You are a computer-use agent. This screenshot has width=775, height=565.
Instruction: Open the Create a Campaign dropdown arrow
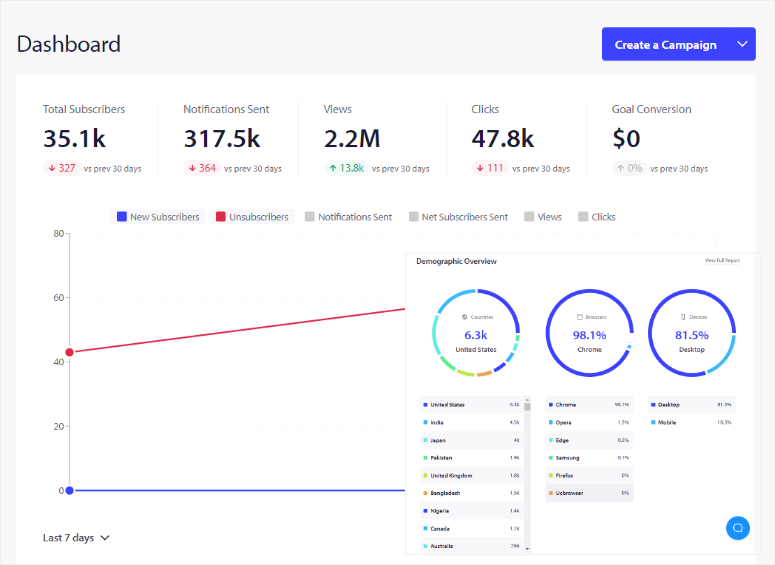coord(742,44)
